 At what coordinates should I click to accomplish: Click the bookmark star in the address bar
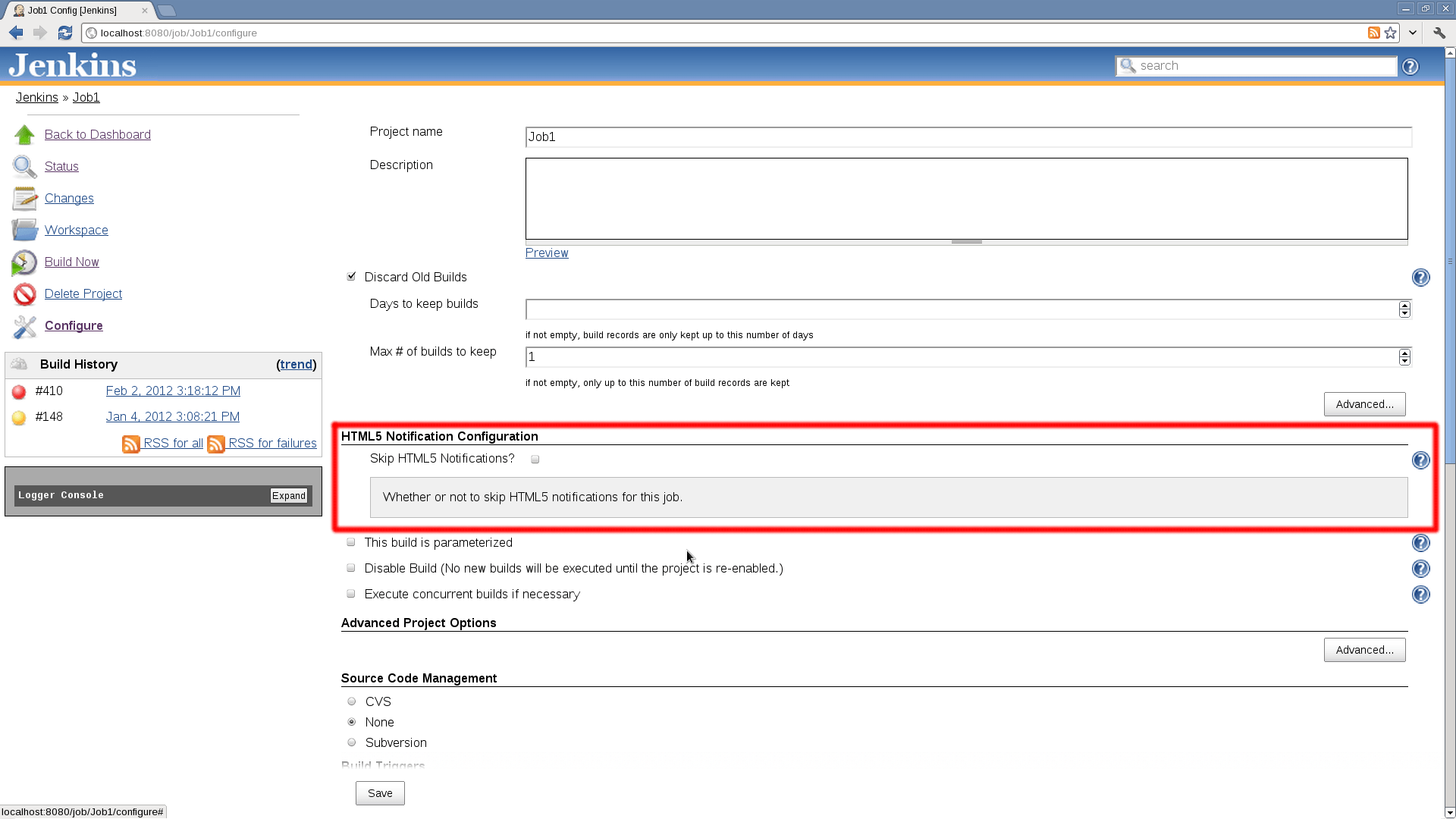[x=1390, y=33]
